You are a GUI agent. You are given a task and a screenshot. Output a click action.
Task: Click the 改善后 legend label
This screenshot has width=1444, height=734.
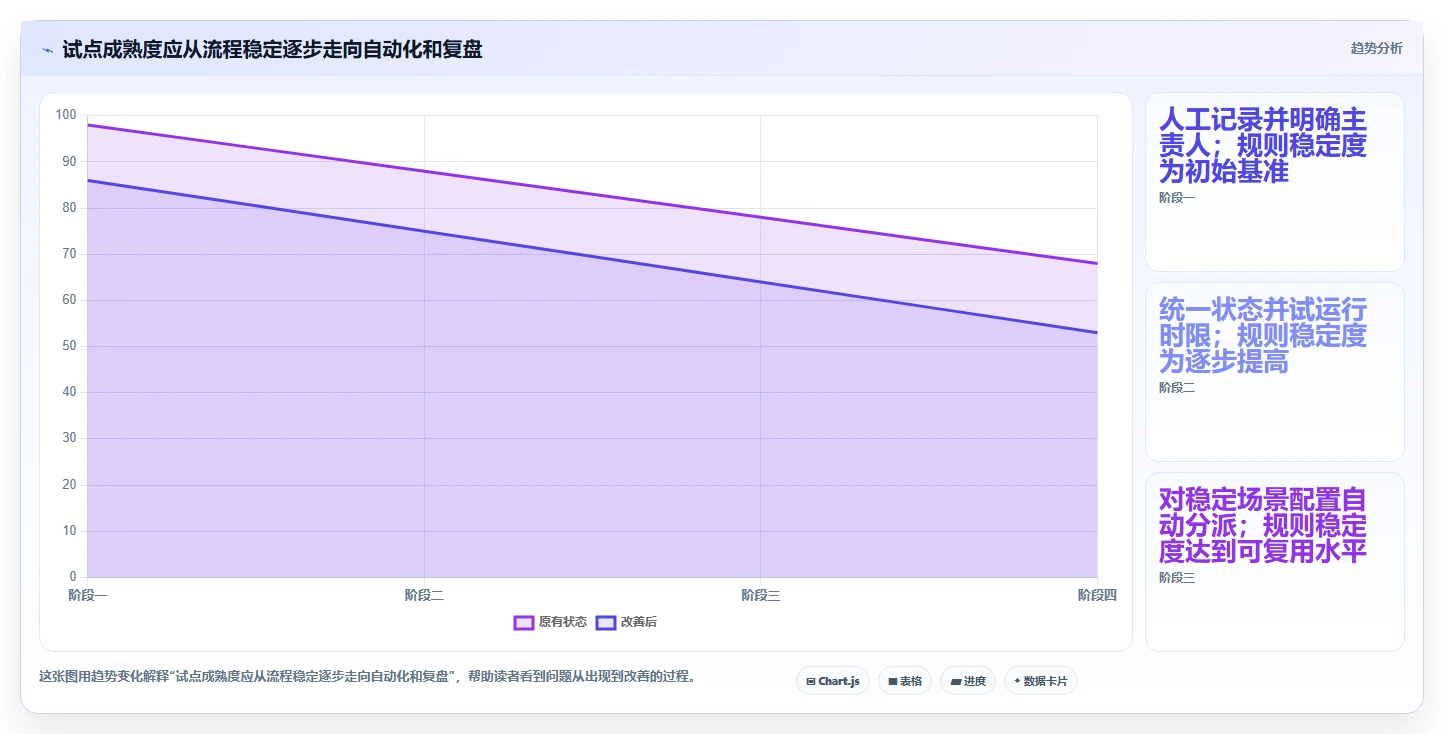[639, 622]
